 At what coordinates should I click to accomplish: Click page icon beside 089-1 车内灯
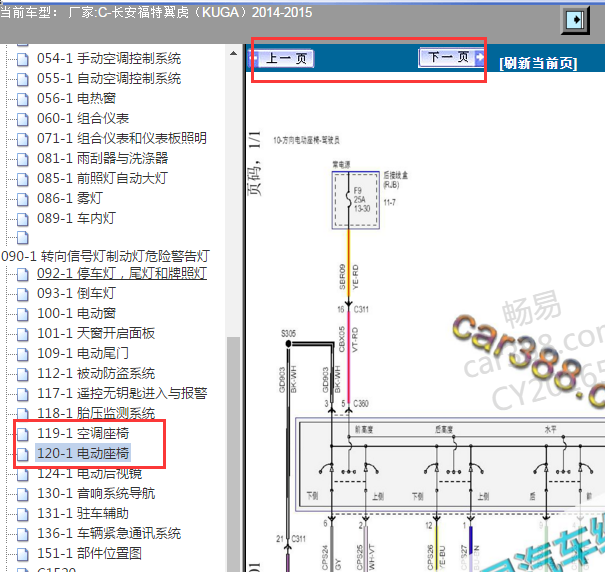pos(23,219)
